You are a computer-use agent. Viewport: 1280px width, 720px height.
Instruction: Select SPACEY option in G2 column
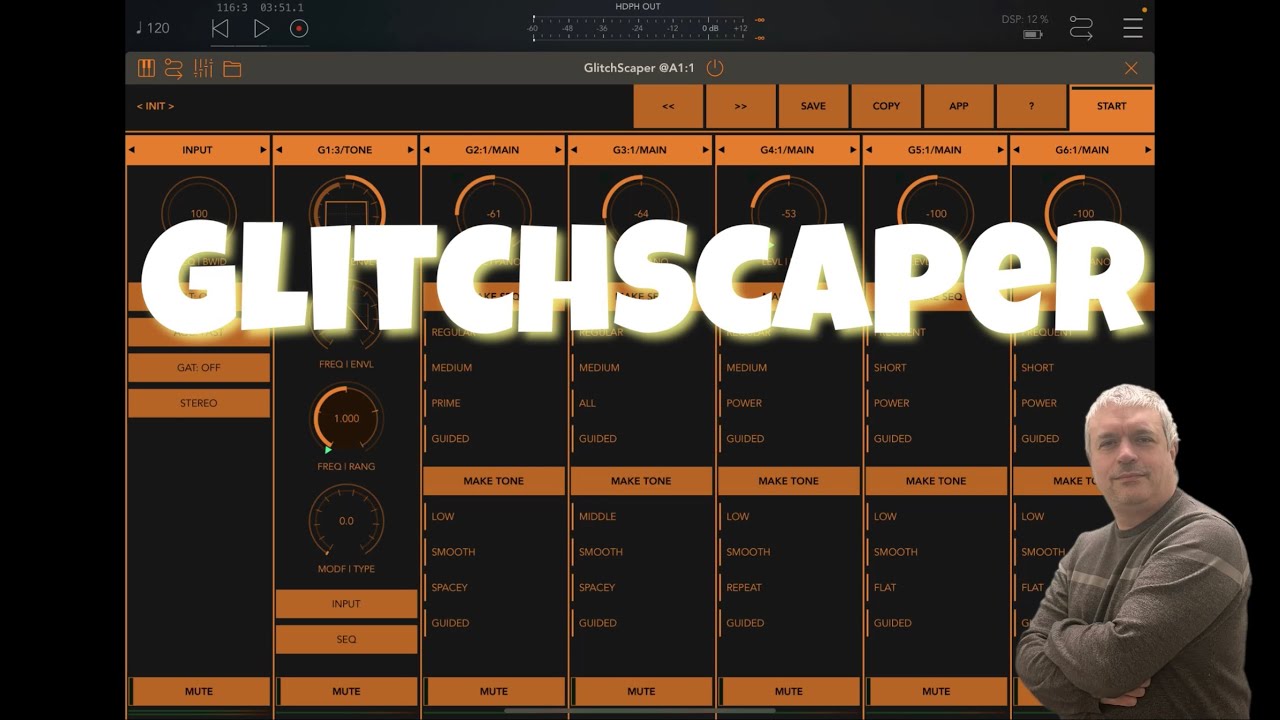tap(450, 588)
